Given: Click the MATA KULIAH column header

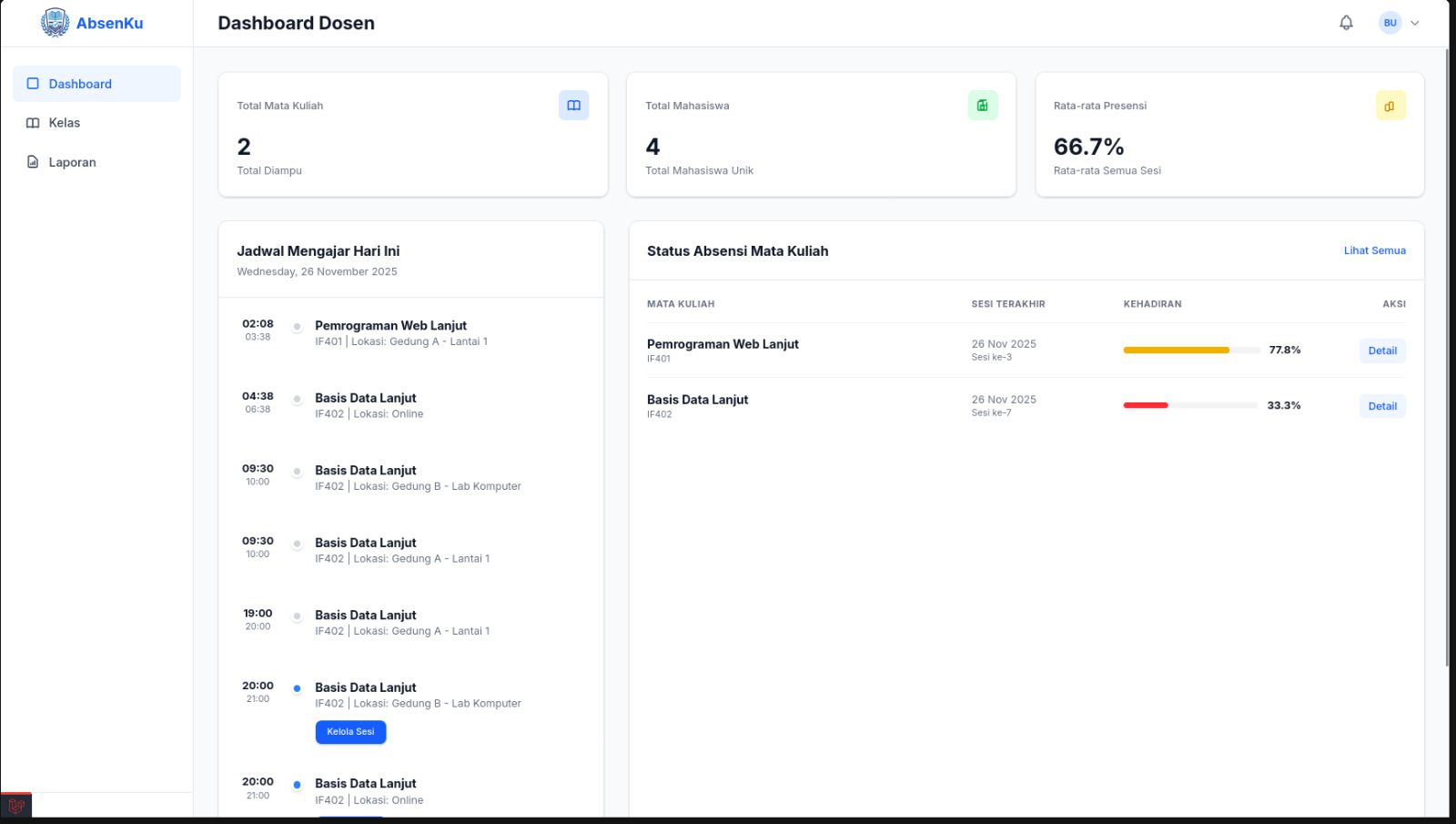Looking at the screenshot, I should coord(681,304).
